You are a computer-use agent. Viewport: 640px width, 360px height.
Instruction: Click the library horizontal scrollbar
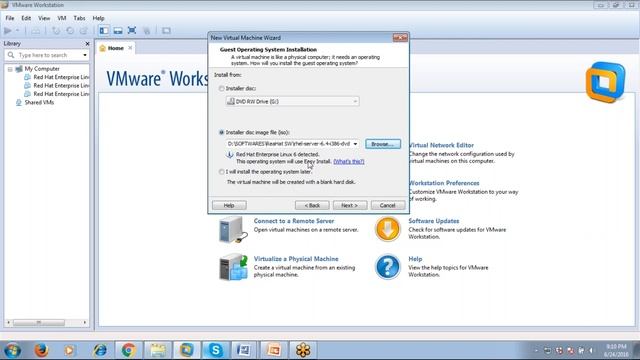coord(39,322)
